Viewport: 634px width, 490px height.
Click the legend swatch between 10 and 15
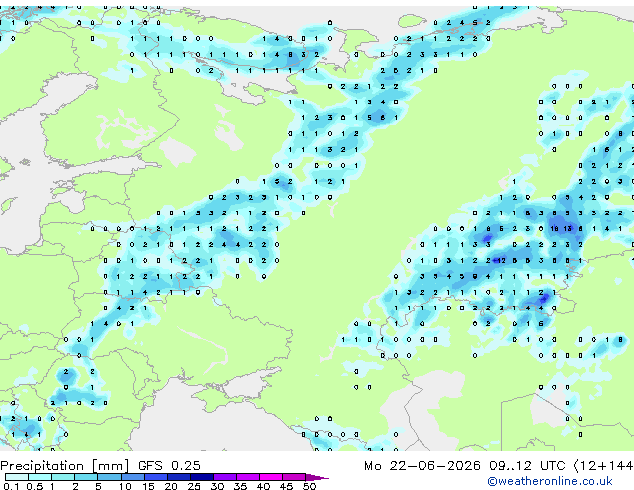[133, 477]
